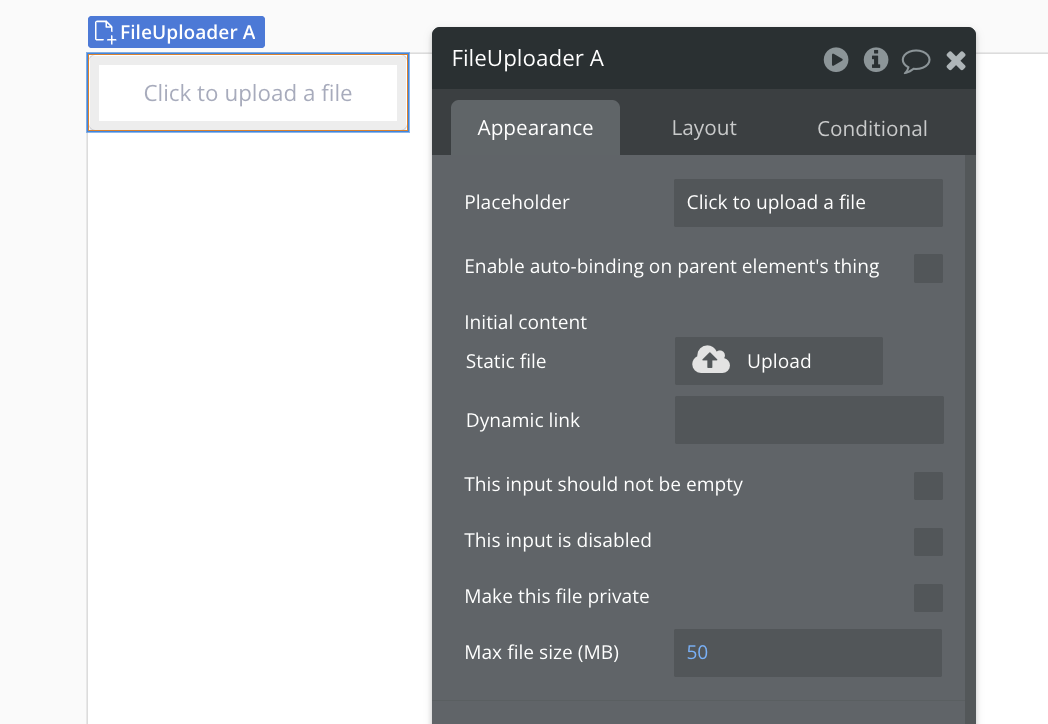
Task: Click the property panel's vertical scrollbar
Action: pos(969,400)
